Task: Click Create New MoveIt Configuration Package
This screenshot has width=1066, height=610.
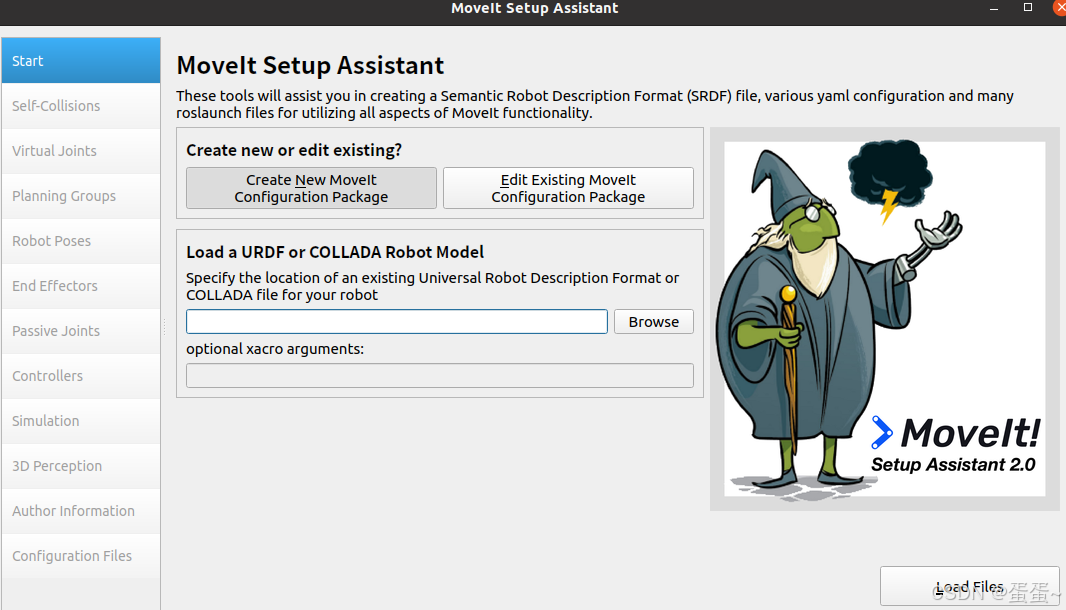Action: tap(311, 188)
